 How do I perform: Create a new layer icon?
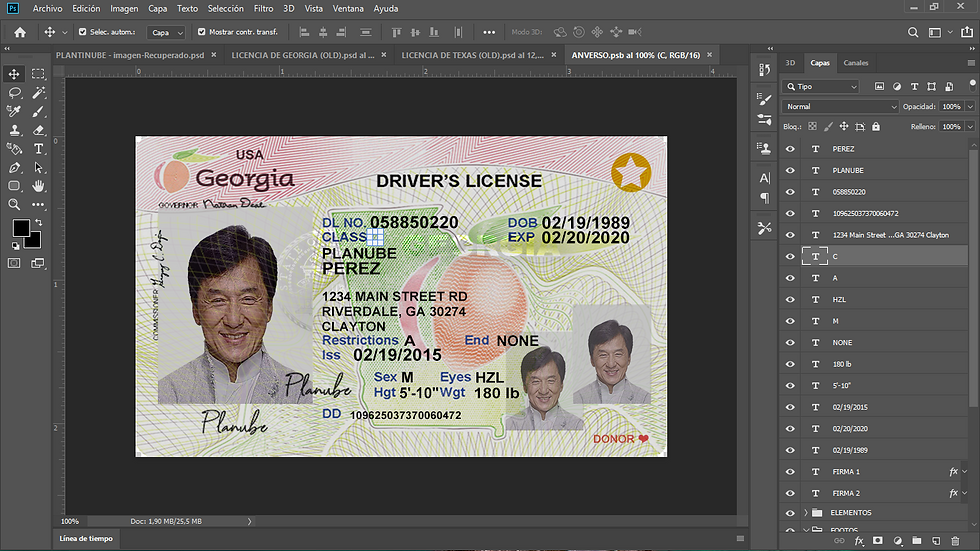coord(936,541)
